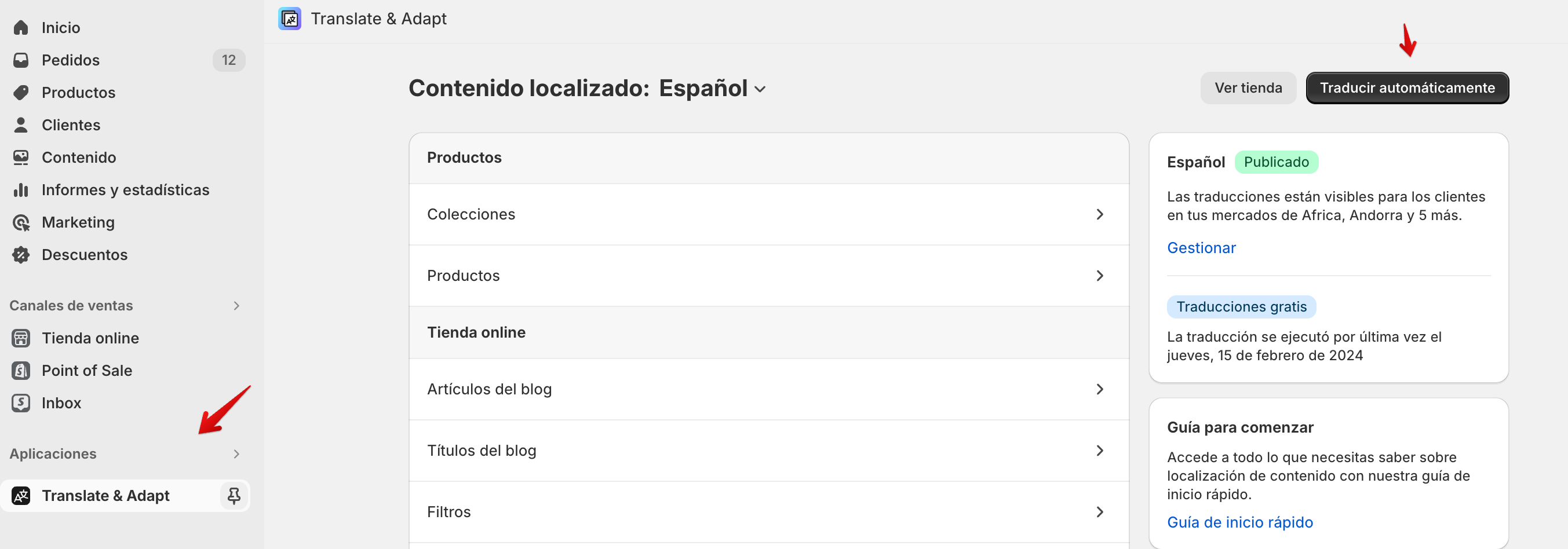Screen dimensions: 1568x549
Task: Click the Ver tienda button
Action: 1248,88
